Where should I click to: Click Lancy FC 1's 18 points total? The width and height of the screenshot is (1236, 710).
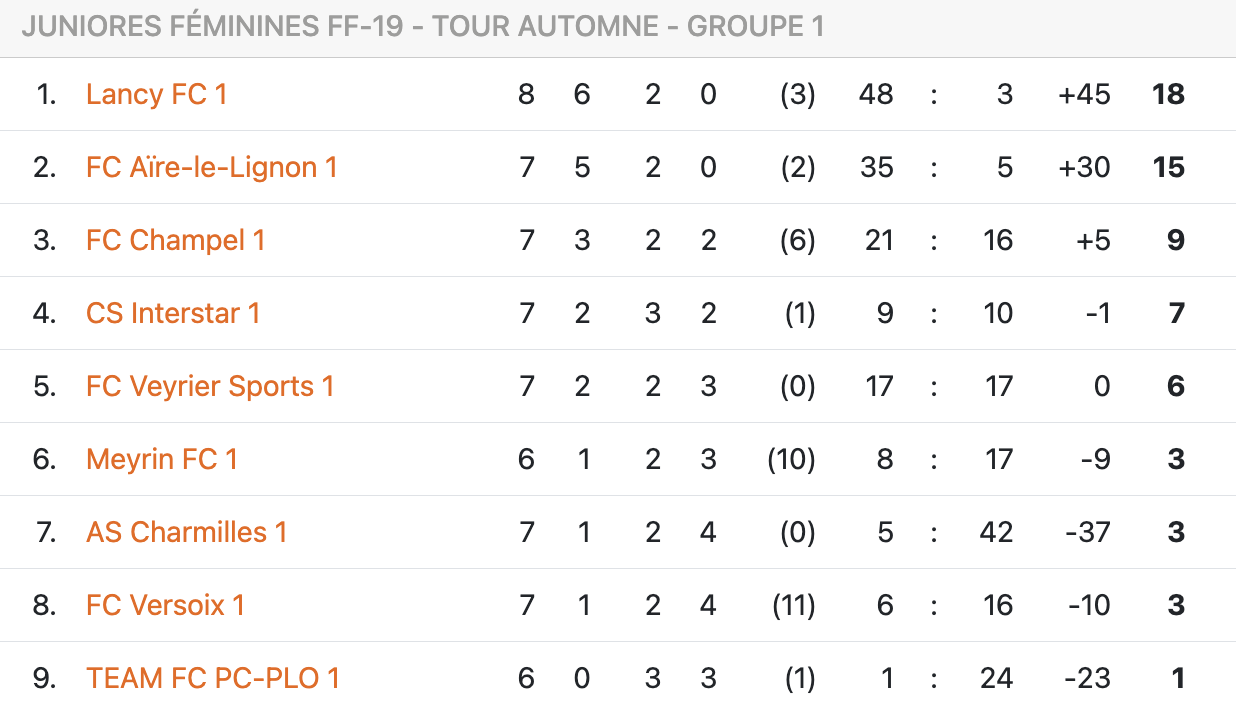pos(1167,94)
